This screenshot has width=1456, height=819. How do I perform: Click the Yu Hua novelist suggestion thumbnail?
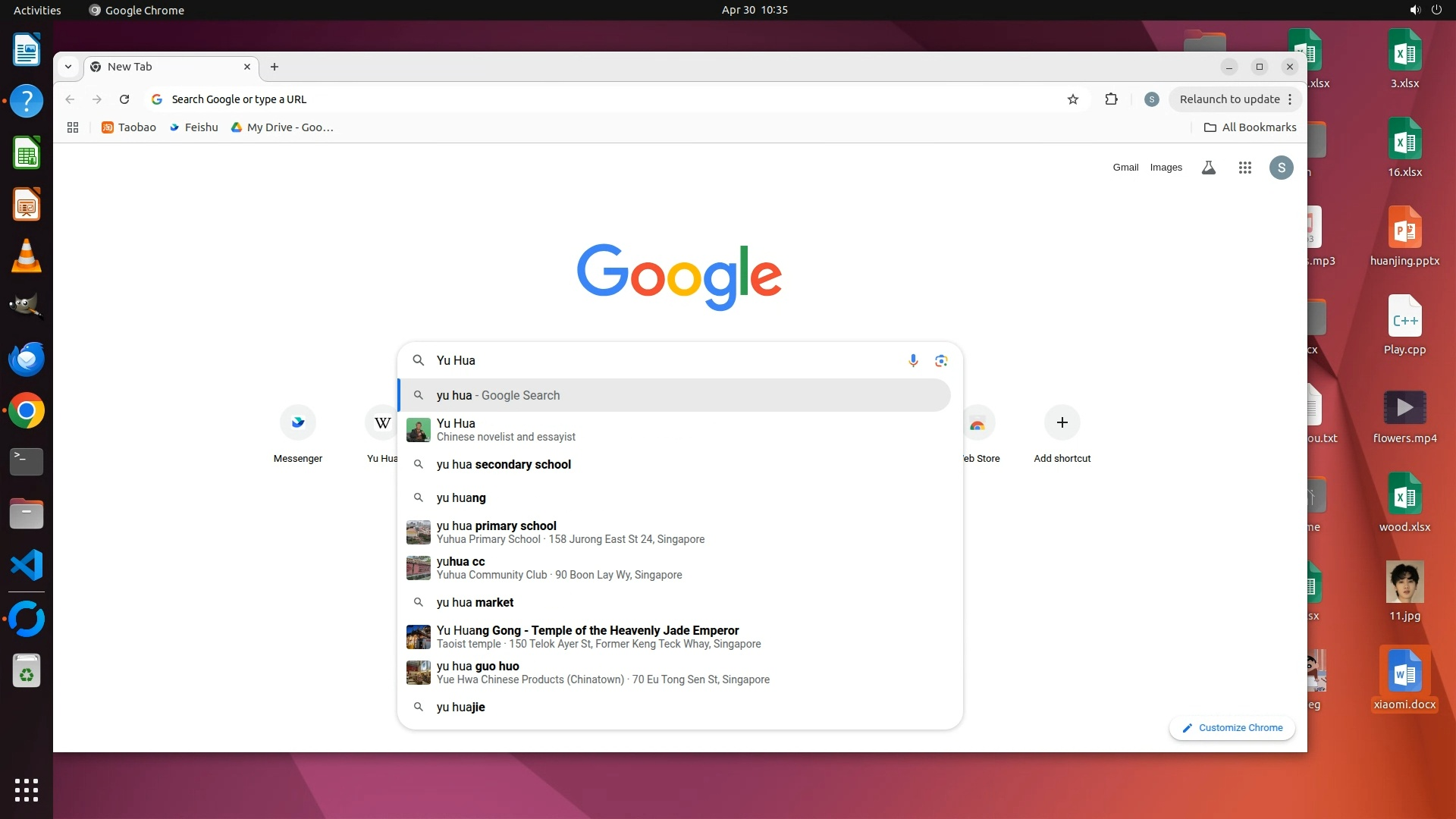418,429
